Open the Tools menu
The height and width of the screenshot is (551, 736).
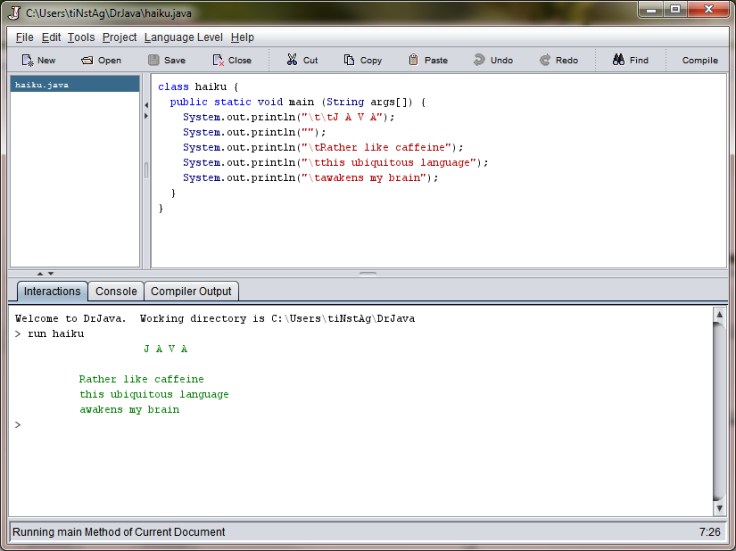(x=81, y=37)
